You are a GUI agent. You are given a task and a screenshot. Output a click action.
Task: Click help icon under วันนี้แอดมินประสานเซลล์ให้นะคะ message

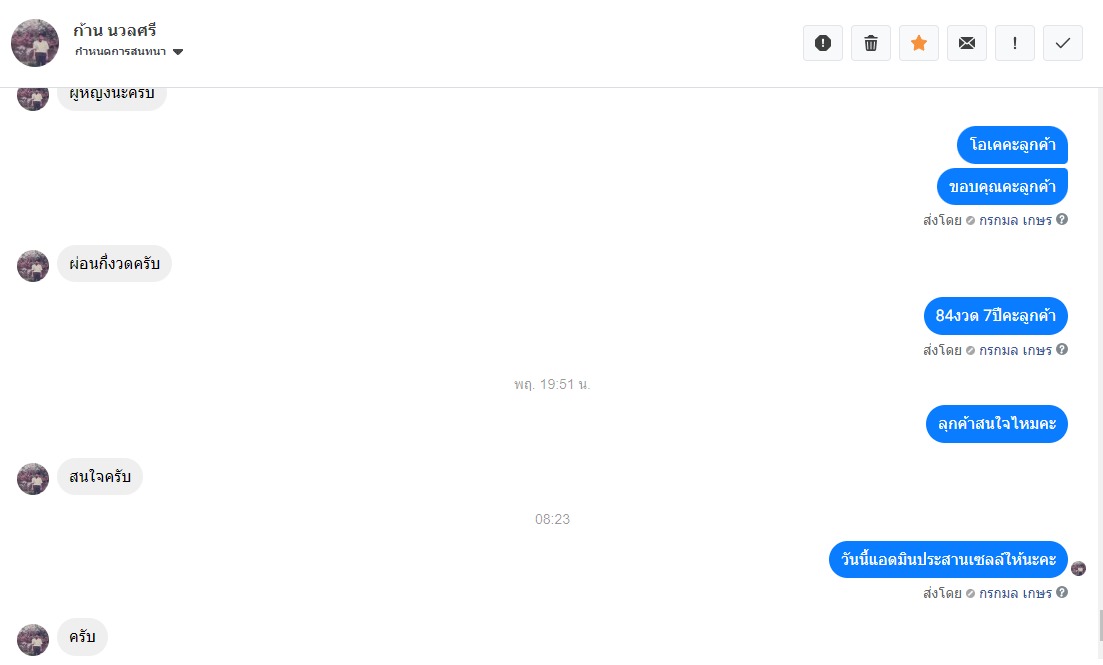pyautogui.click(x=1062, y=593)
